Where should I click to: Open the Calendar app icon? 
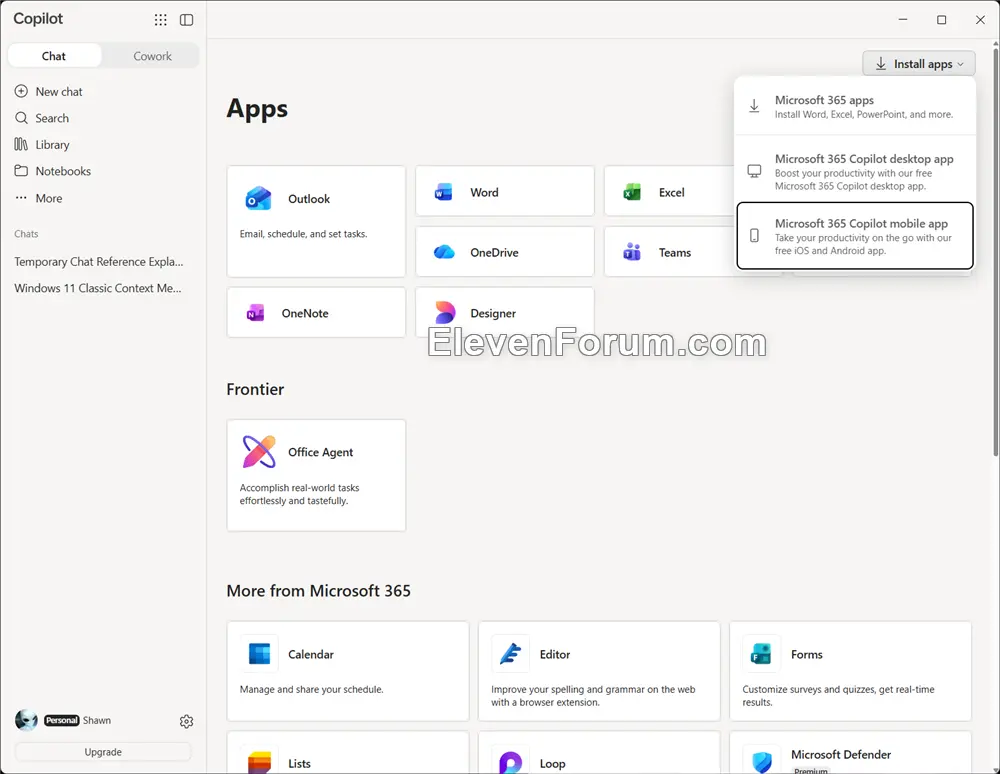(x=259, y=654)
